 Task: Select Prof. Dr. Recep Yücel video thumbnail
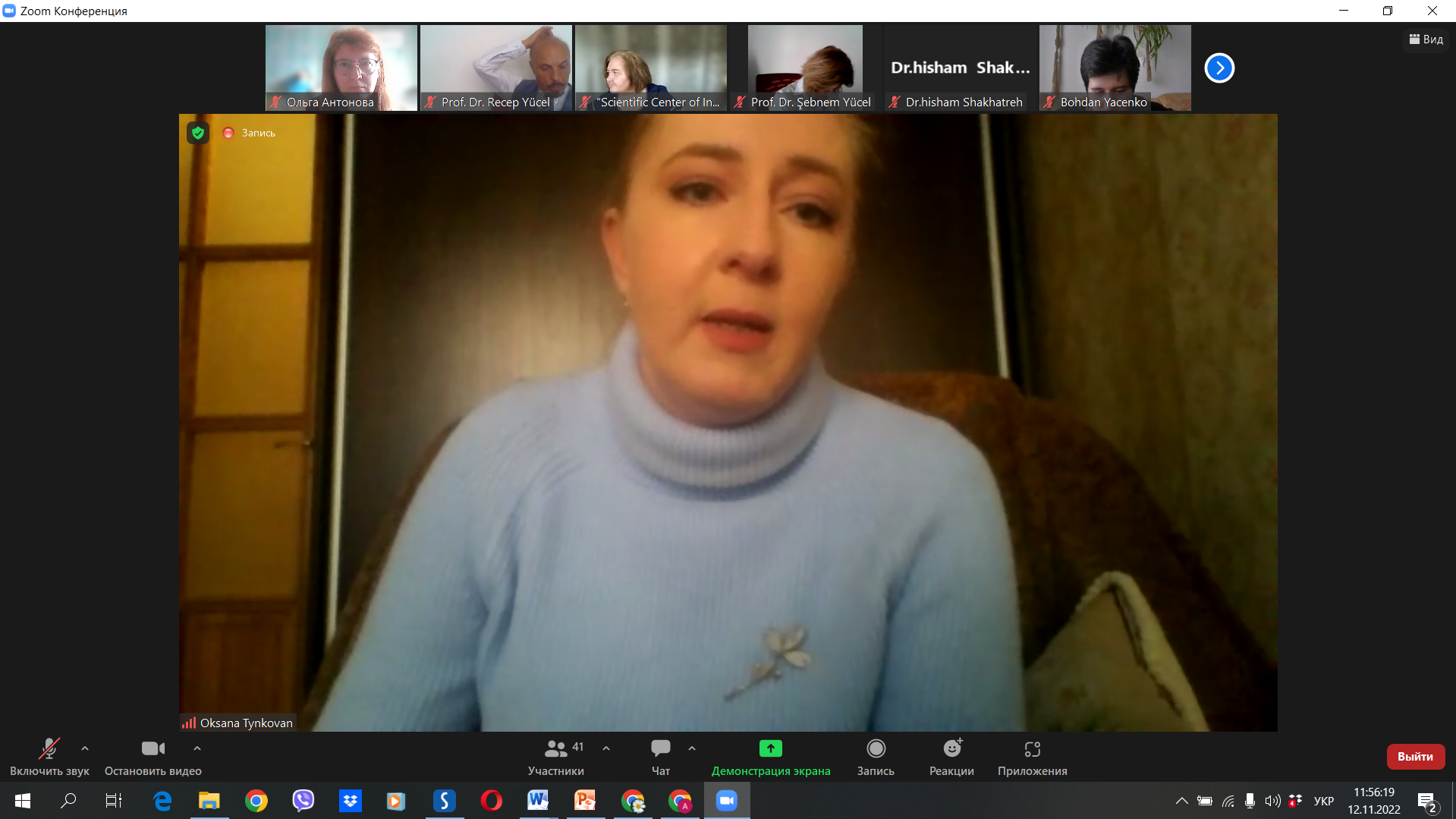[x=496, y=68]
